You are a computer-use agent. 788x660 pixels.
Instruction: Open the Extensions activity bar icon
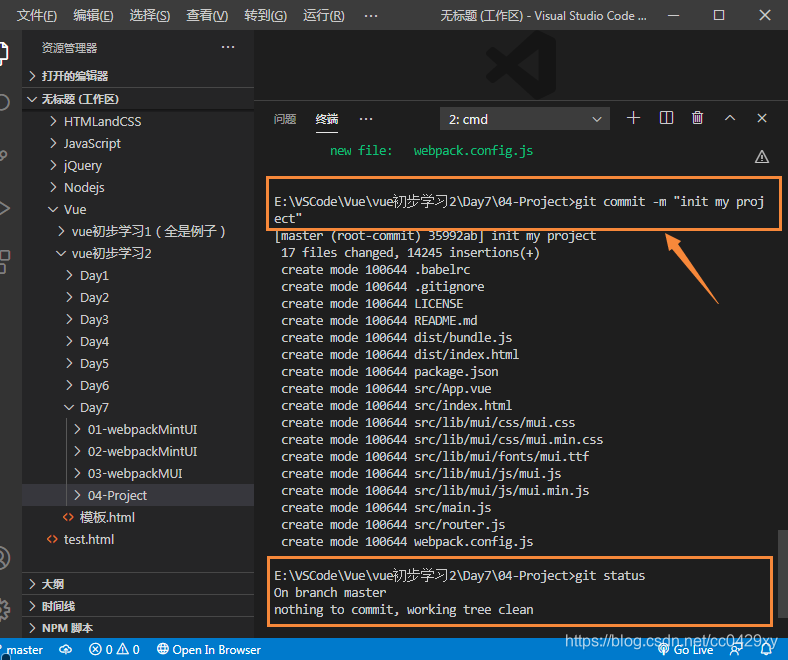click(4, 261)
